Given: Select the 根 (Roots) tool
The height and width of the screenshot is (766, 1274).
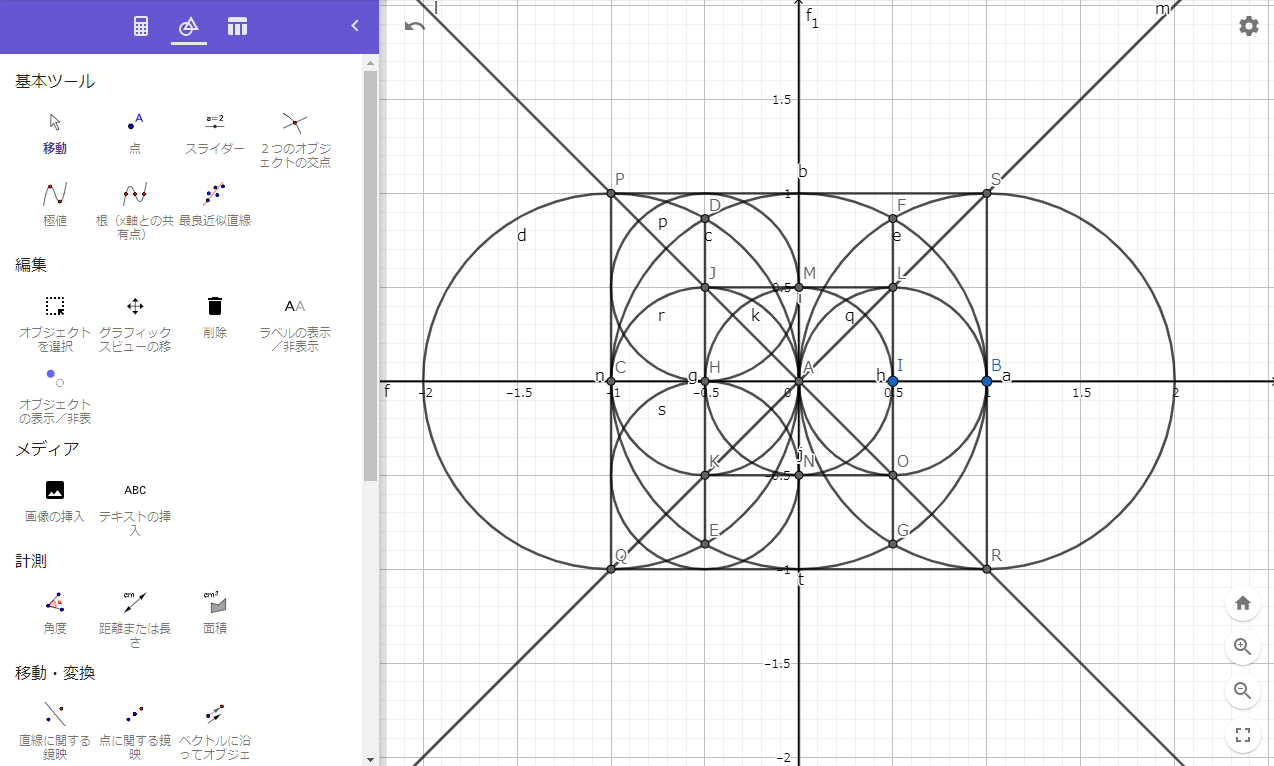Looking at the screenshot, I should (x=135, y=212).
